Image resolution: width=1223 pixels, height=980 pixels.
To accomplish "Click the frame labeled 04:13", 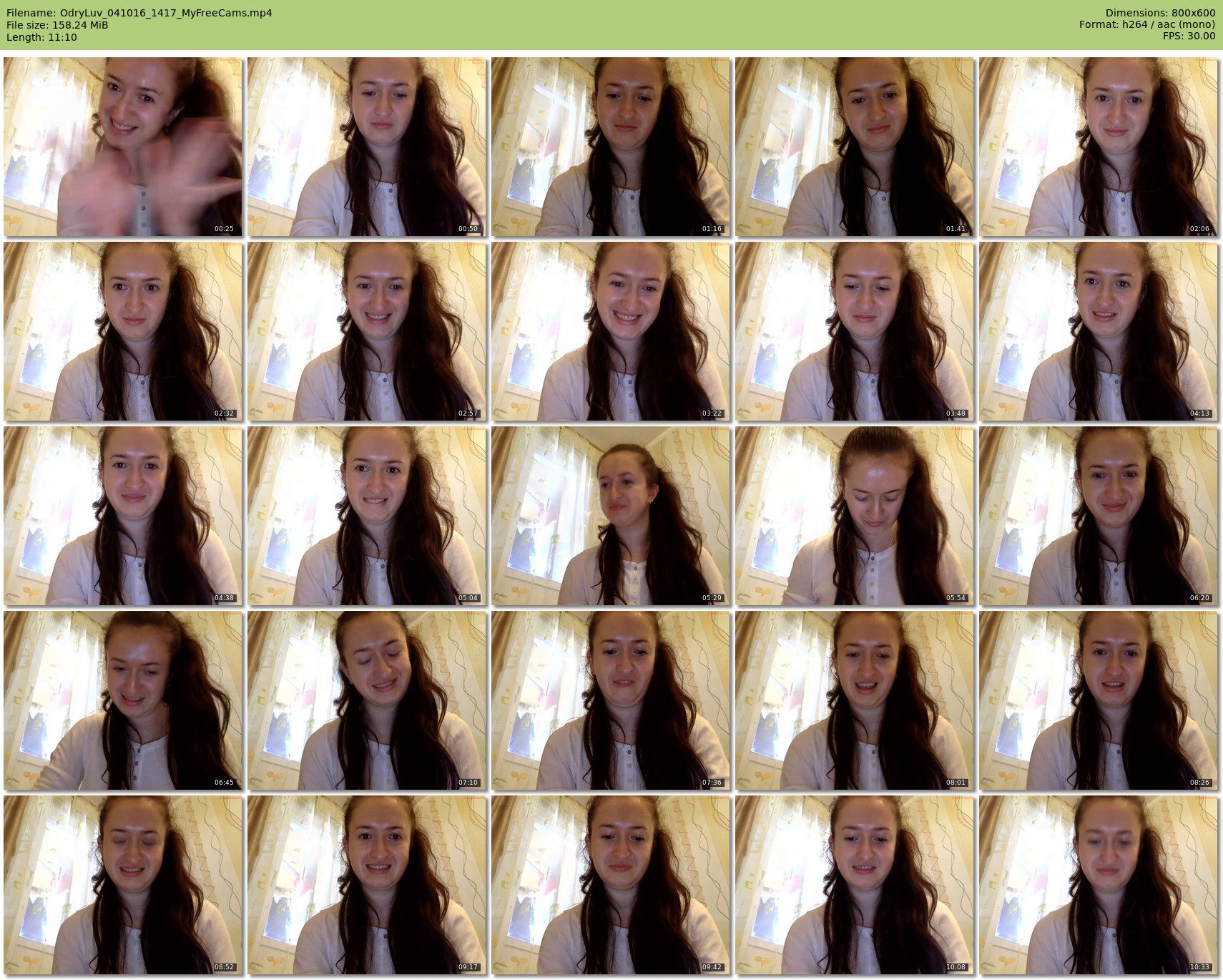I will (x=1099, y=331).
